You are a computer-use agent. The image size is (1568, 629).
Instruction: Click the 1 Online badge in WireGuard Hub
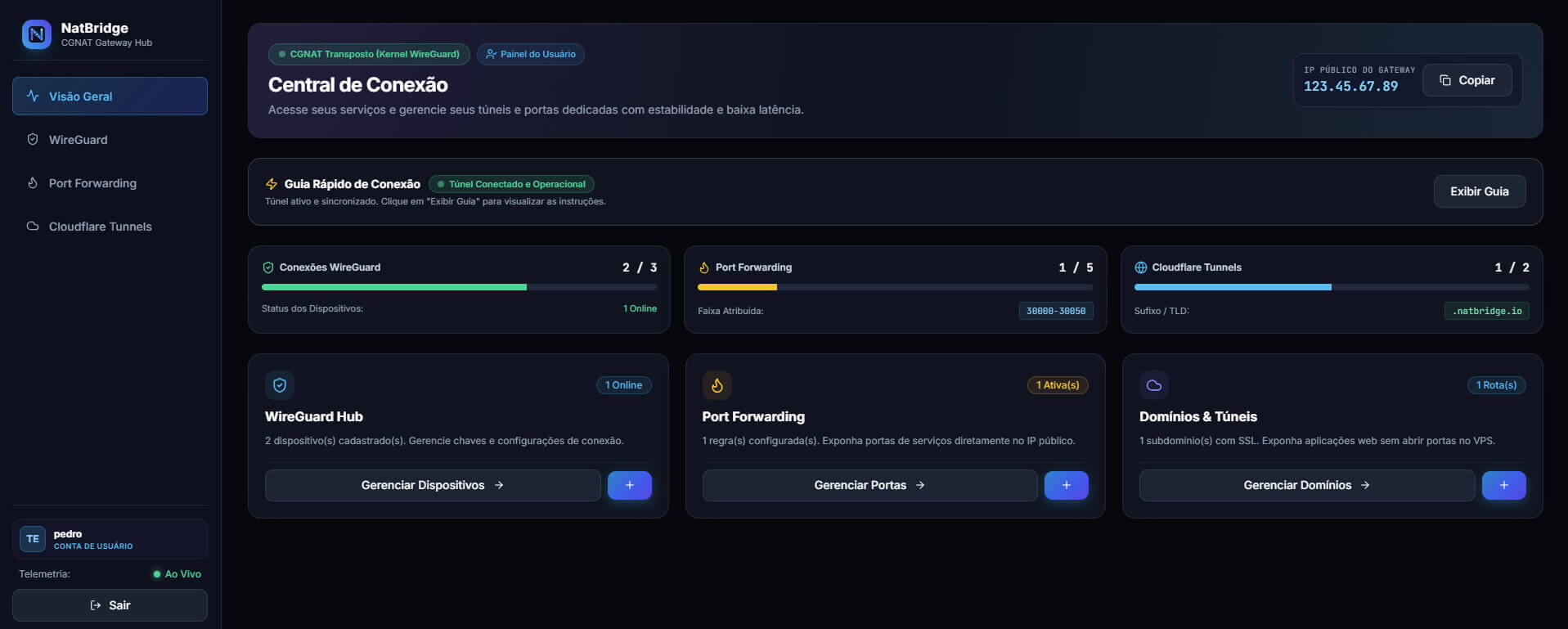click(624, 385)
